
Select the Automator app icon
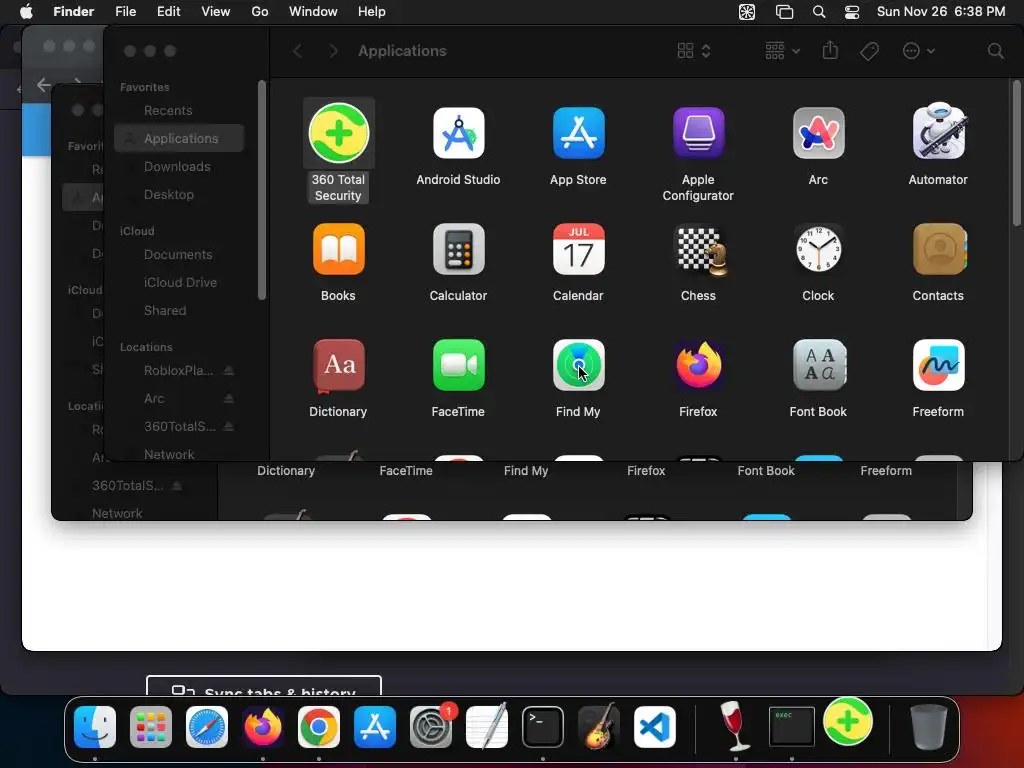click(938, 131)
